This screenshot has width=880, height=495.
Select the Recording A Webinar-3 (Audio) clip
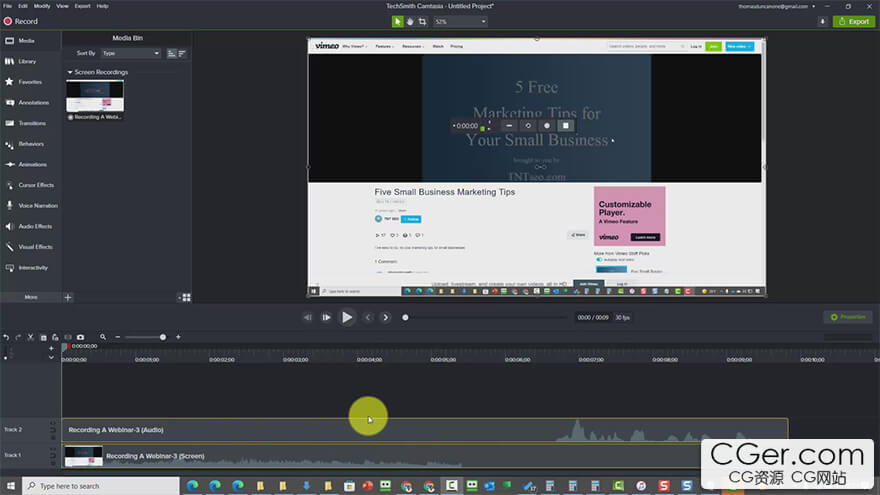click(x=425, y=430)
